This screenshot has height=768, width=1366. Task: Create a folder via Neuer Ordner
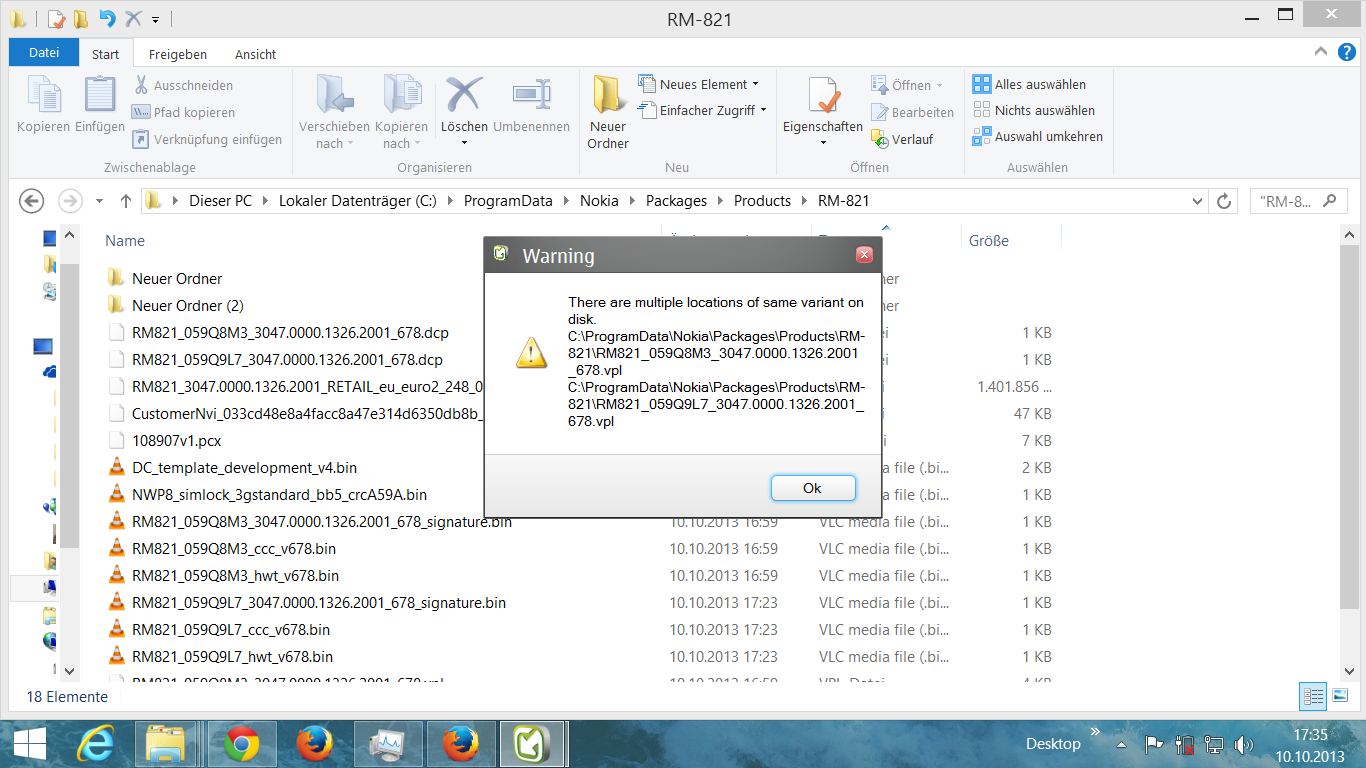coord(608,112)
